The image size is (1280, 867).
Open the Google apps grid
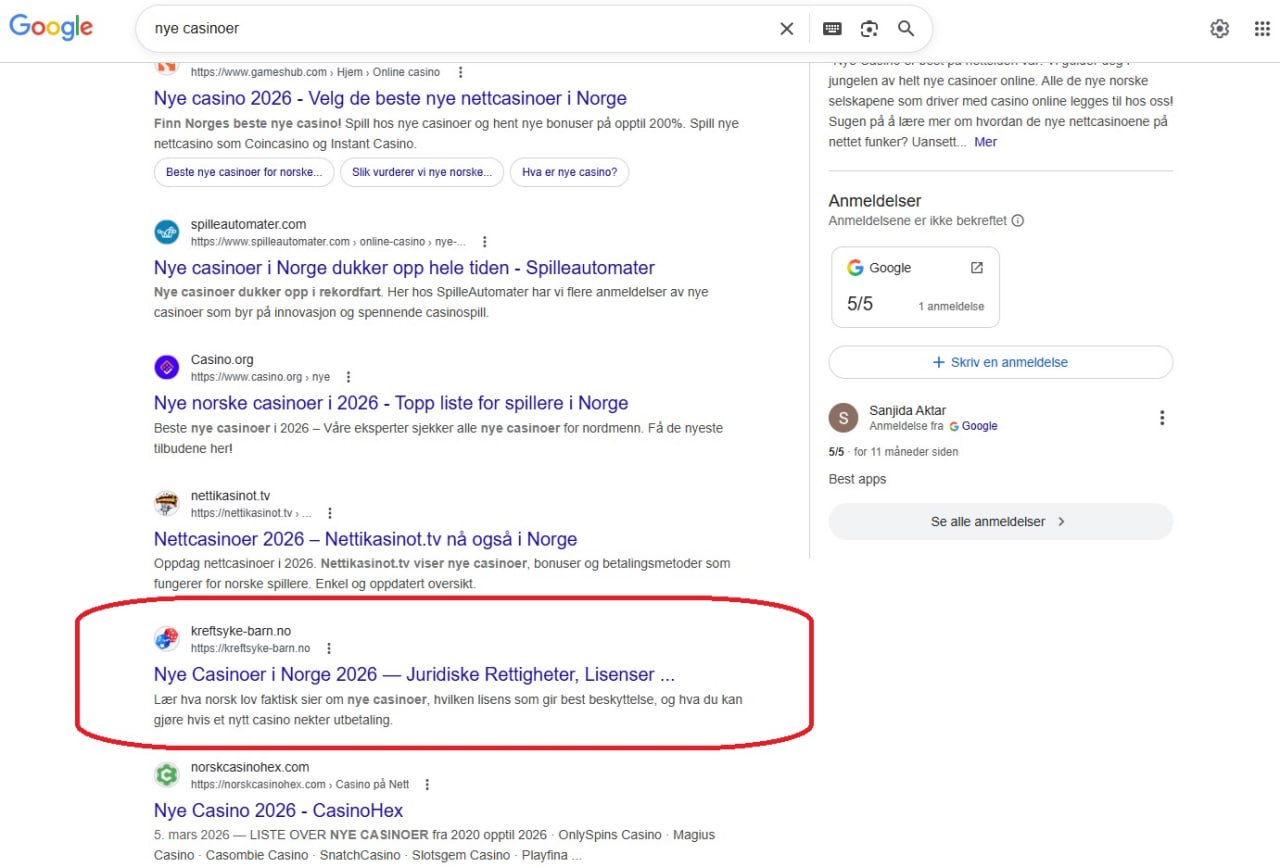[1262, 29]
